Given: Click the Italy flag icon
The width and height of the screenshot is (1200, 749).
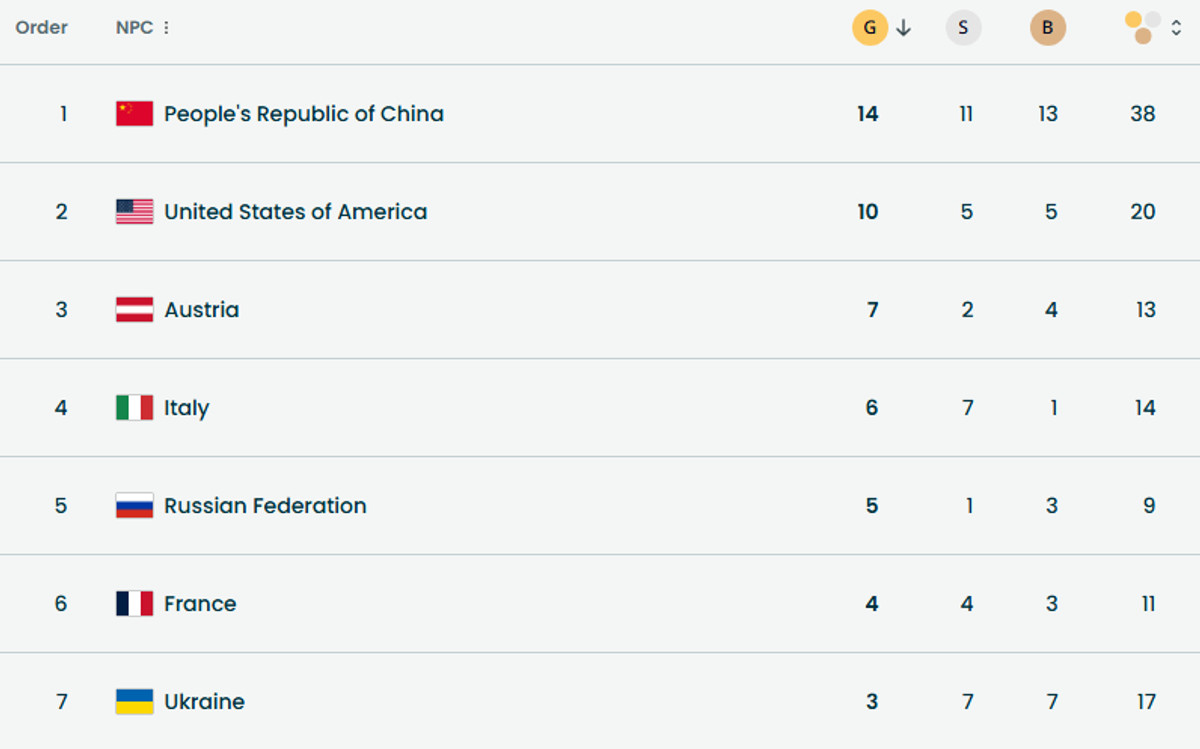Looking at the screenshot, I should (134, 408).
